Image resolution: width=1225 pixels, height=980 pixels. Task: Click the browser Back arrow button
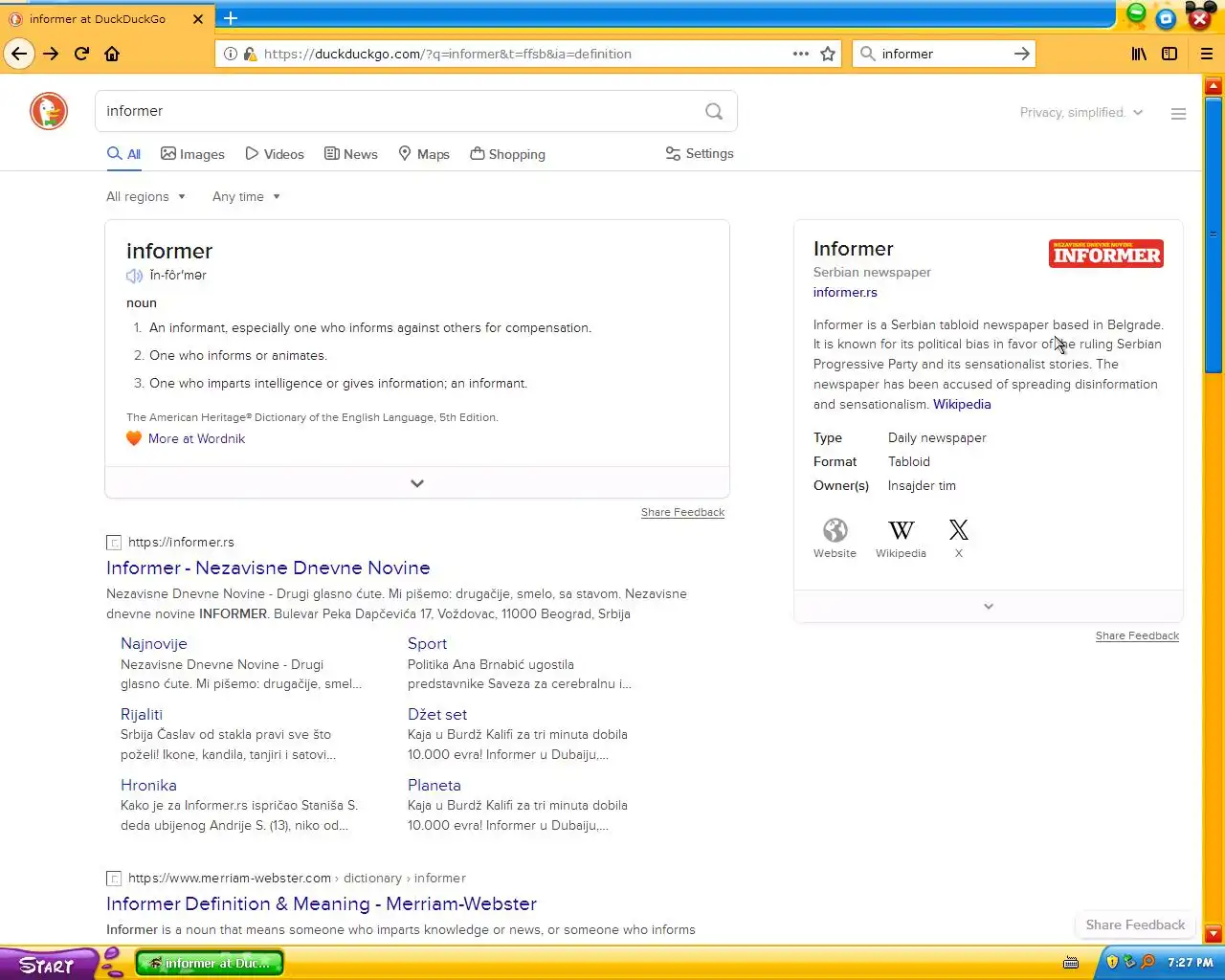point(19,54)
